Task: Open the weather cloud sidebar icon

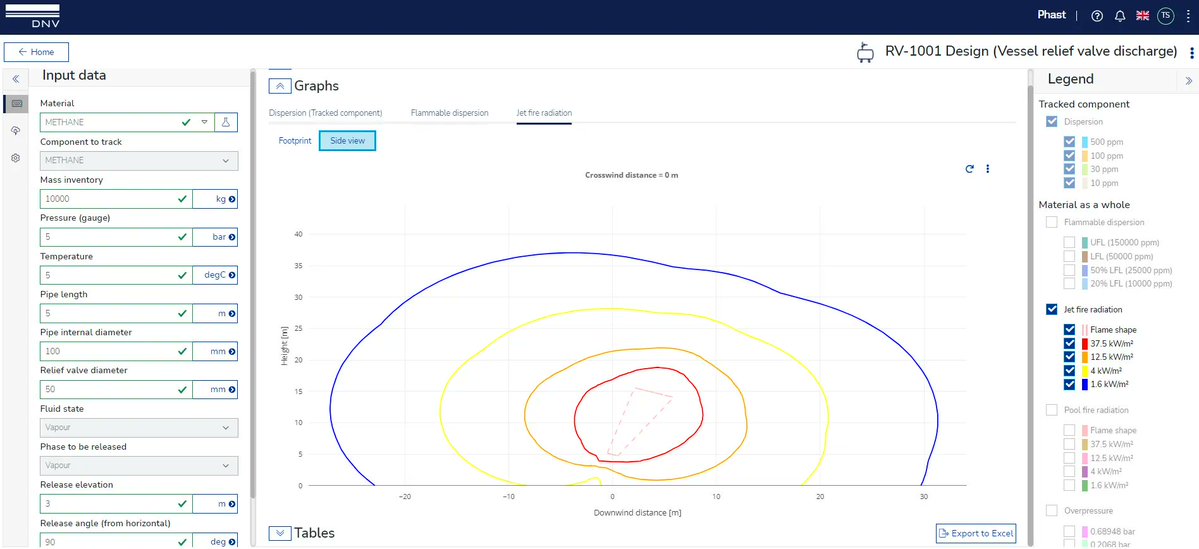Action: pyautogui.click(x=16, y=131)
